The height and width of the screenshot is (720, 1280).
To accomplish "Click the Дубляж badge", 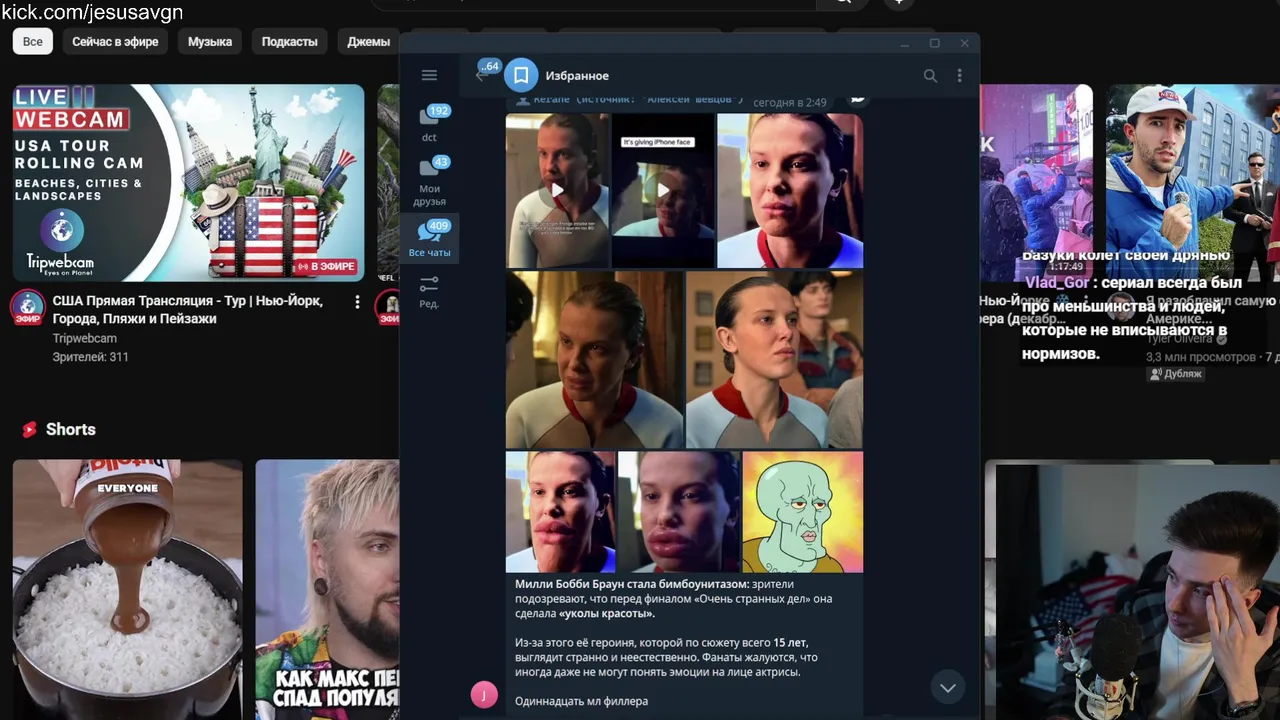I will 1176,374.
